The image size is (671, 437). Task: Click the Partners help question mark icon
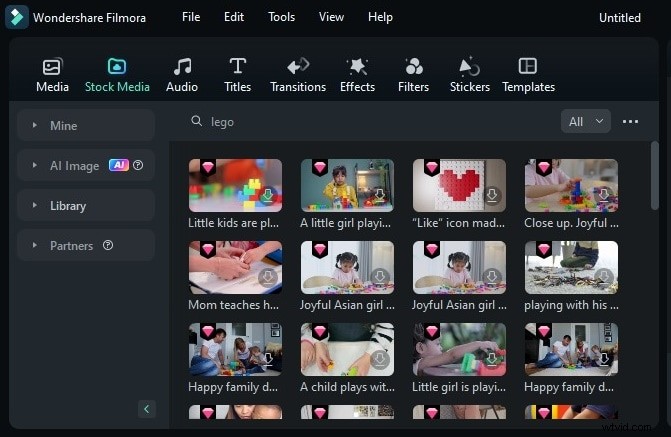108,245
